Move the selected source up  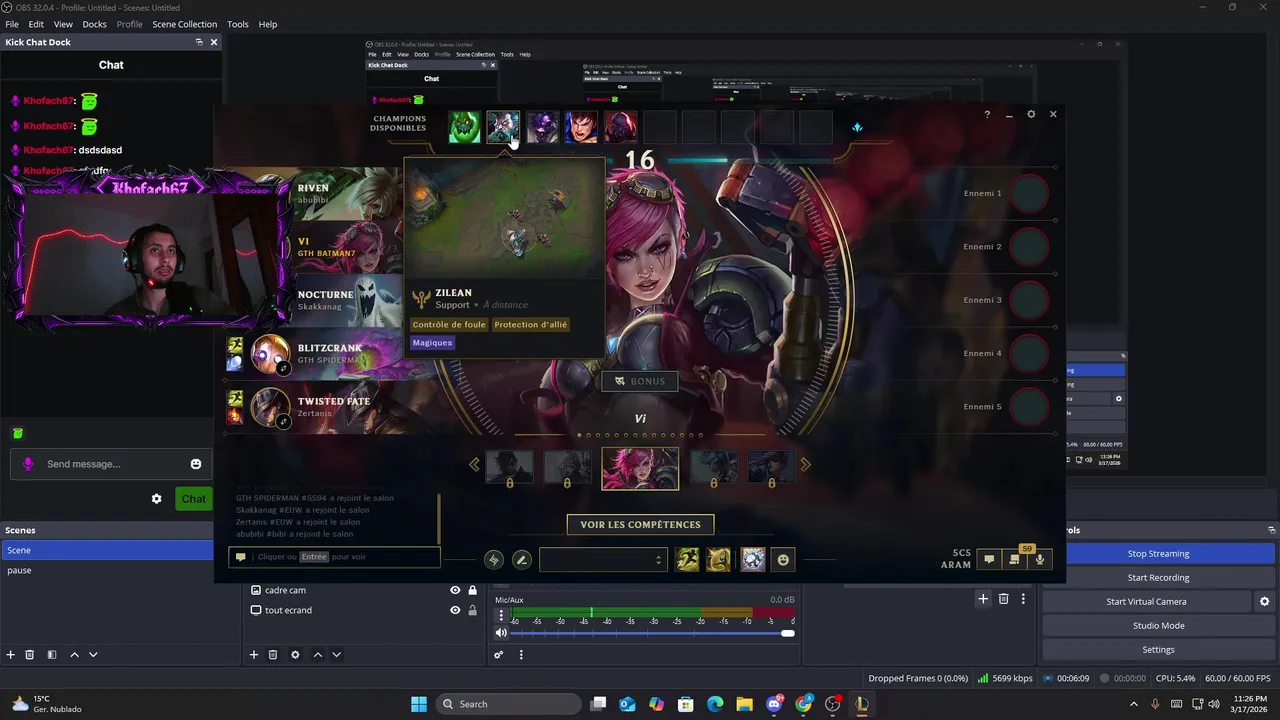[317, 654]
